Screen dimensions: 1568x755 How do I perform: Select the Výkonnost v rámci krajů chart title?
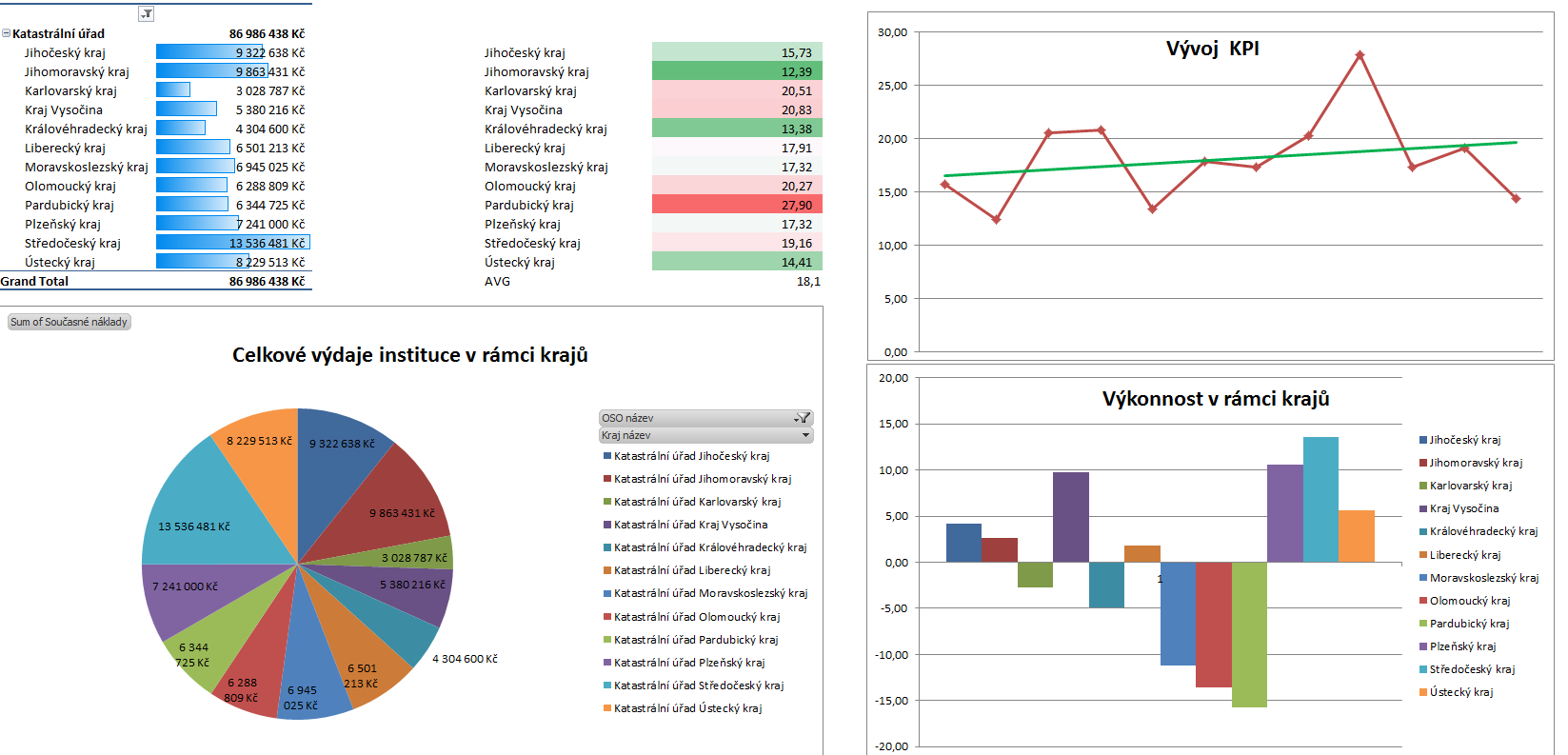tap(1216, 399)
